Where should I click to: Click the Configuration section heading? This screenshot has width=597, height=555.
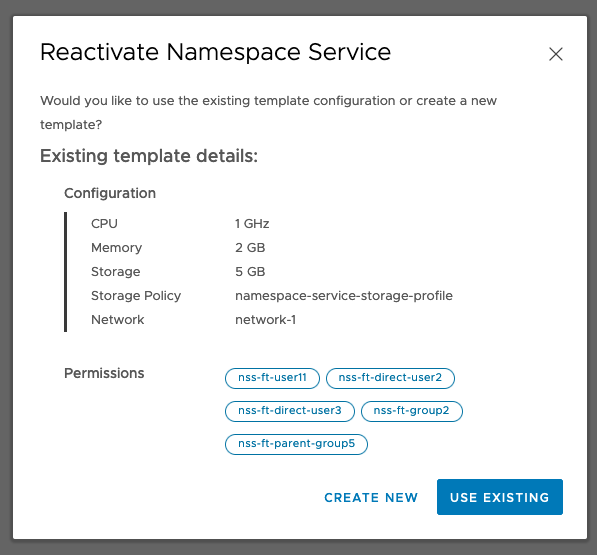pyautogui.click(x=110, y=193)
